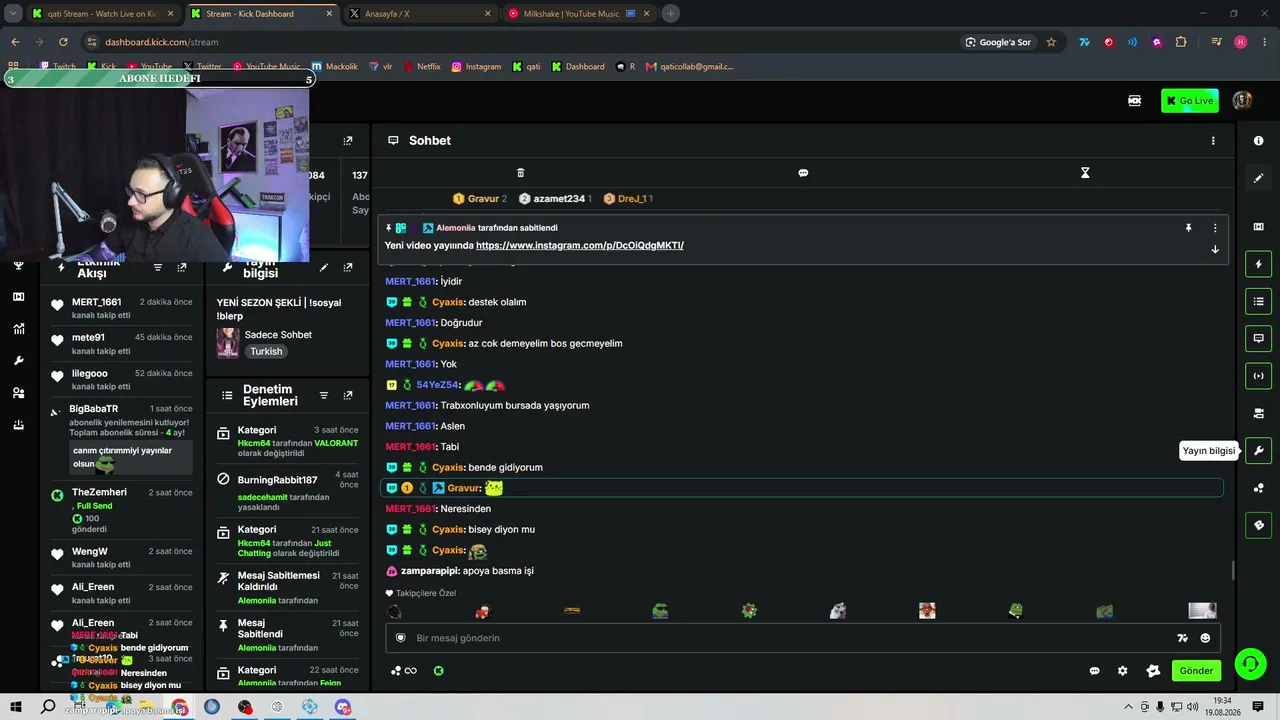Click azamet234 in top gifters leaderboard
Image resolution: width=1280 pixels, height=720 pixels.
[x=559, y=199]
